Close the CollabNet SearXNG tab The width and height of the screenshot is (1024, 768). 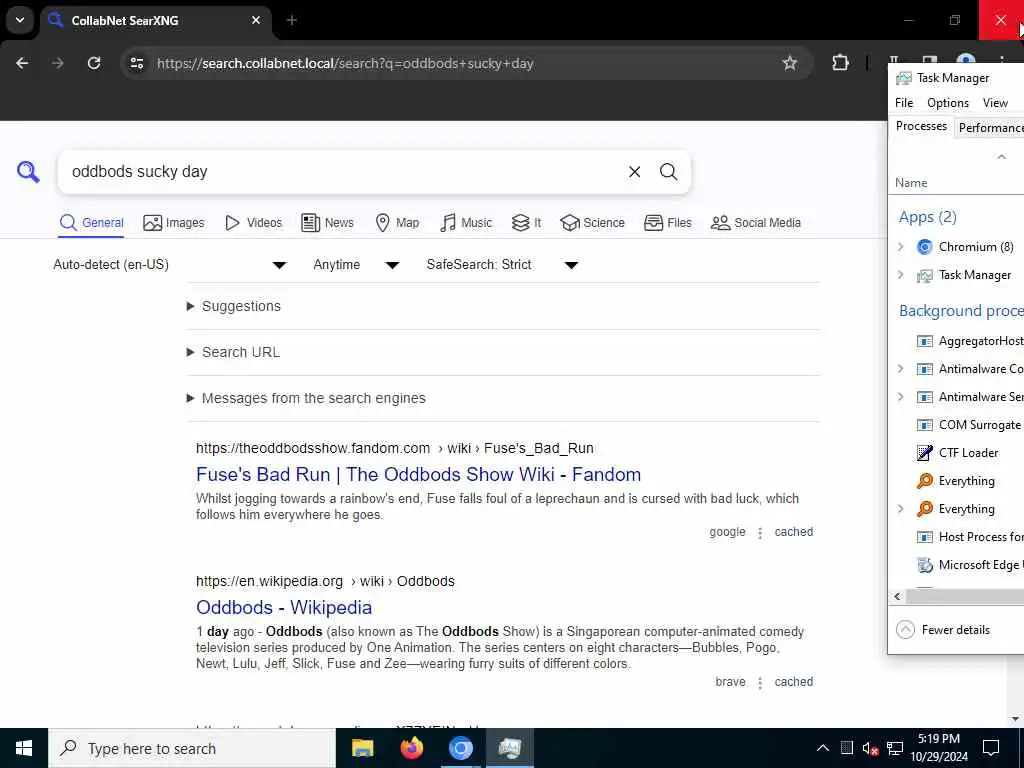click(x=256, y=20)
